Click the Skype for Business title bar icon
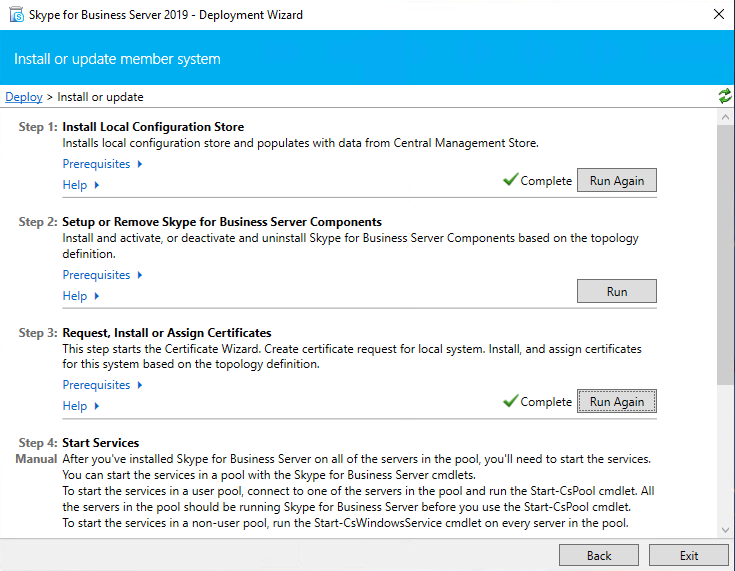This screenshot has height=571, width=735. [14, 14]
